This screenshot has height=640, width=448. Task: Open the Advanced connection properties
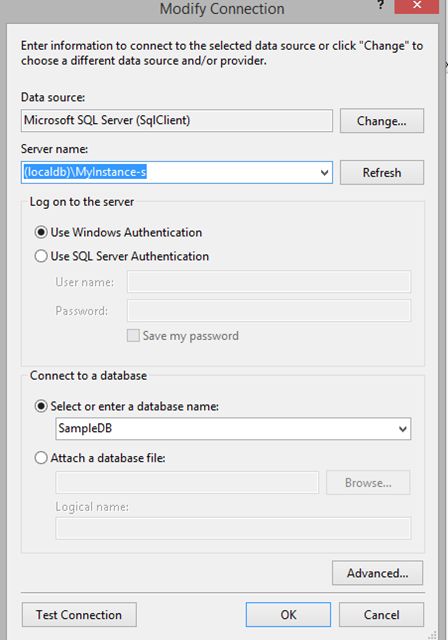pyautogui.click(x=377, y=573)
